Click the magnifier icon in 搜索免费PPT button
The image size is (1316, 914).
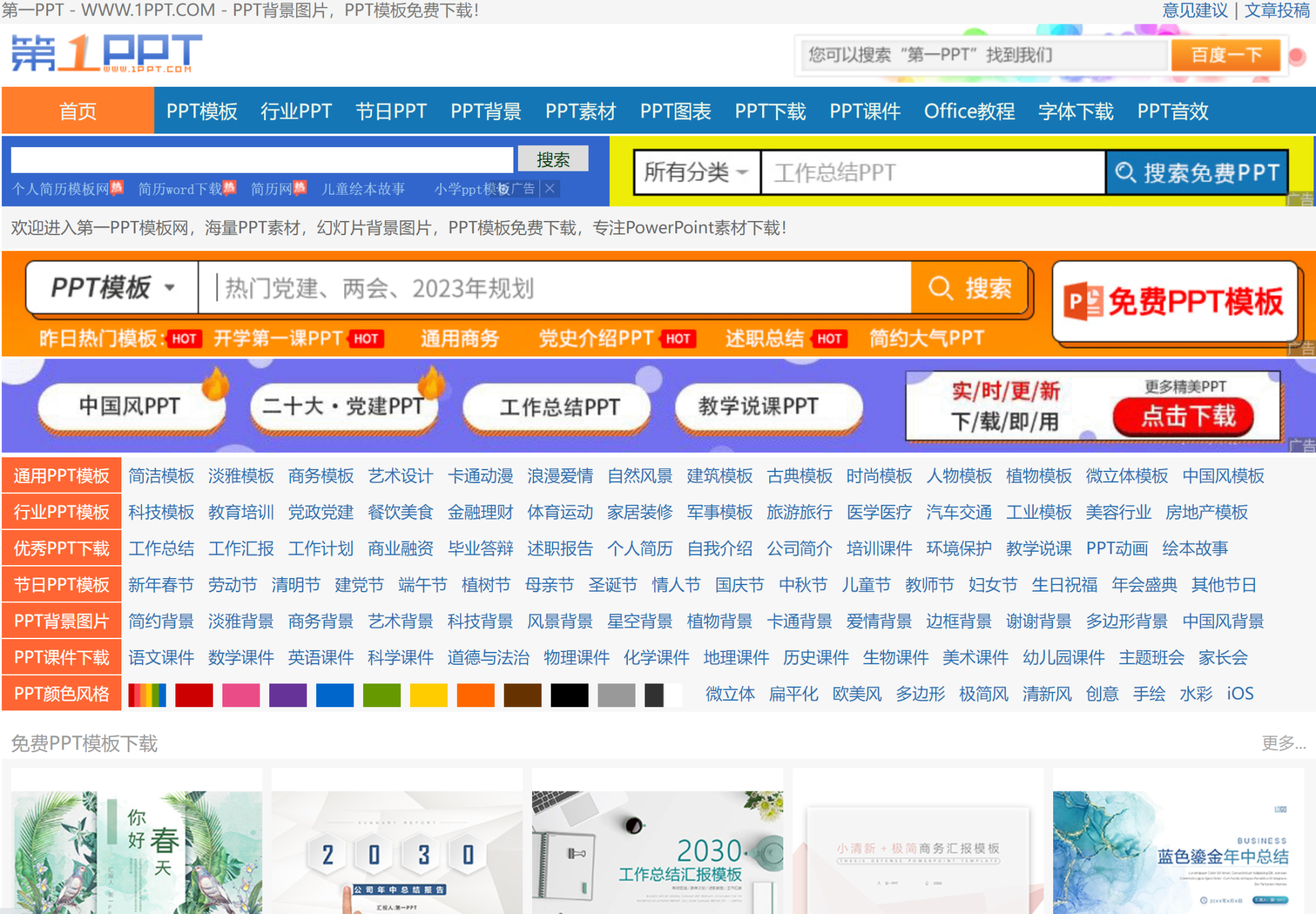pos(1125,172)
